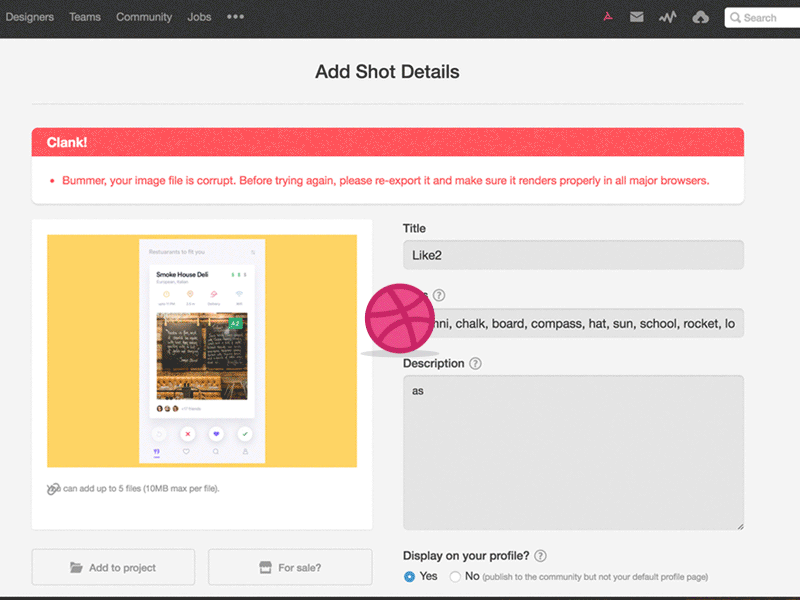Click the corrupt image error message
800x600 pixels.
click(x=385, y=181)
